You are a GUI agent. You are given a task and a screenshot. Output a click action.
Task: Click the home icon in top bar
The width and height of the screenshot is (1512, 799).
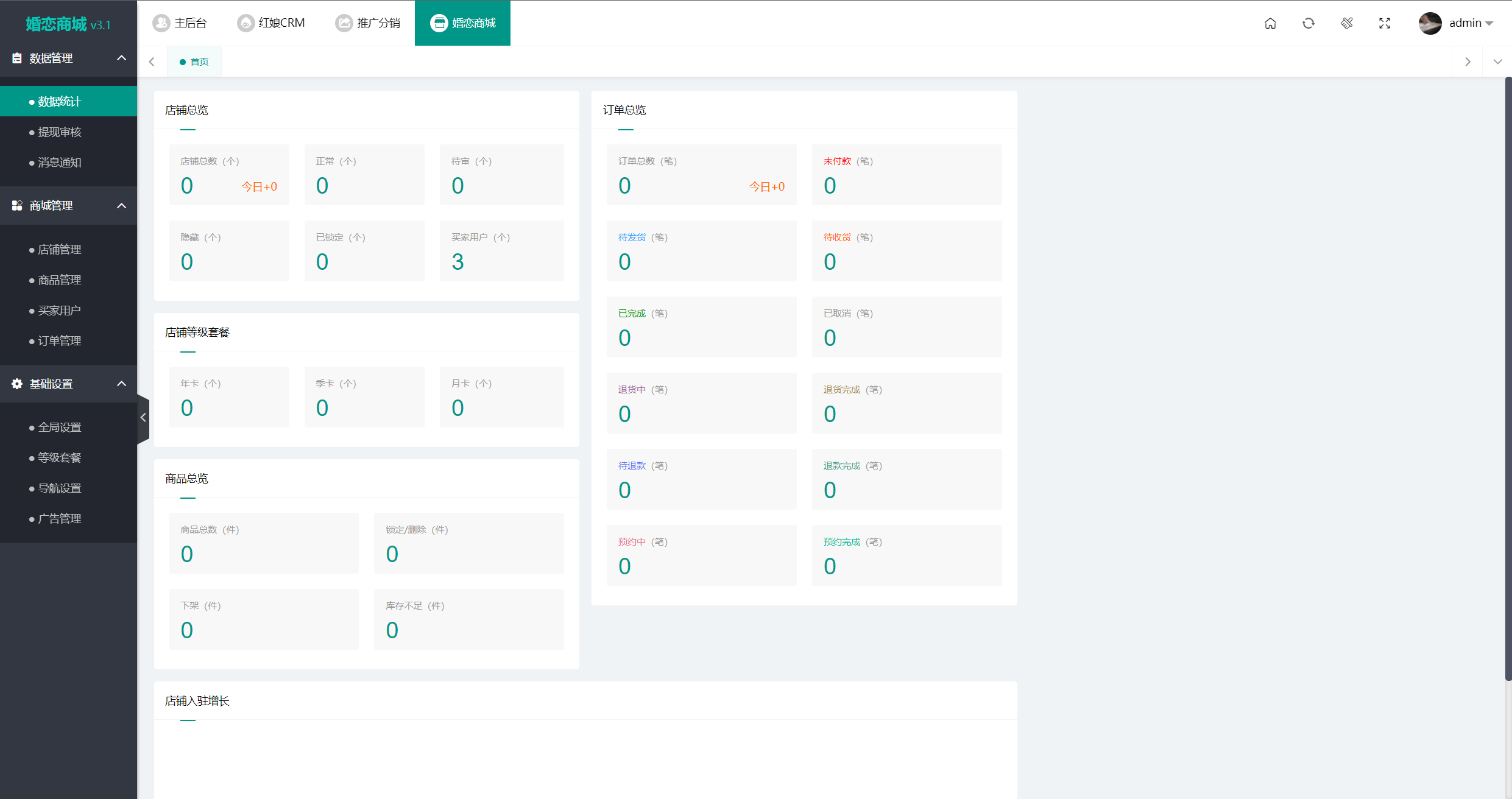click(1270, 23)
